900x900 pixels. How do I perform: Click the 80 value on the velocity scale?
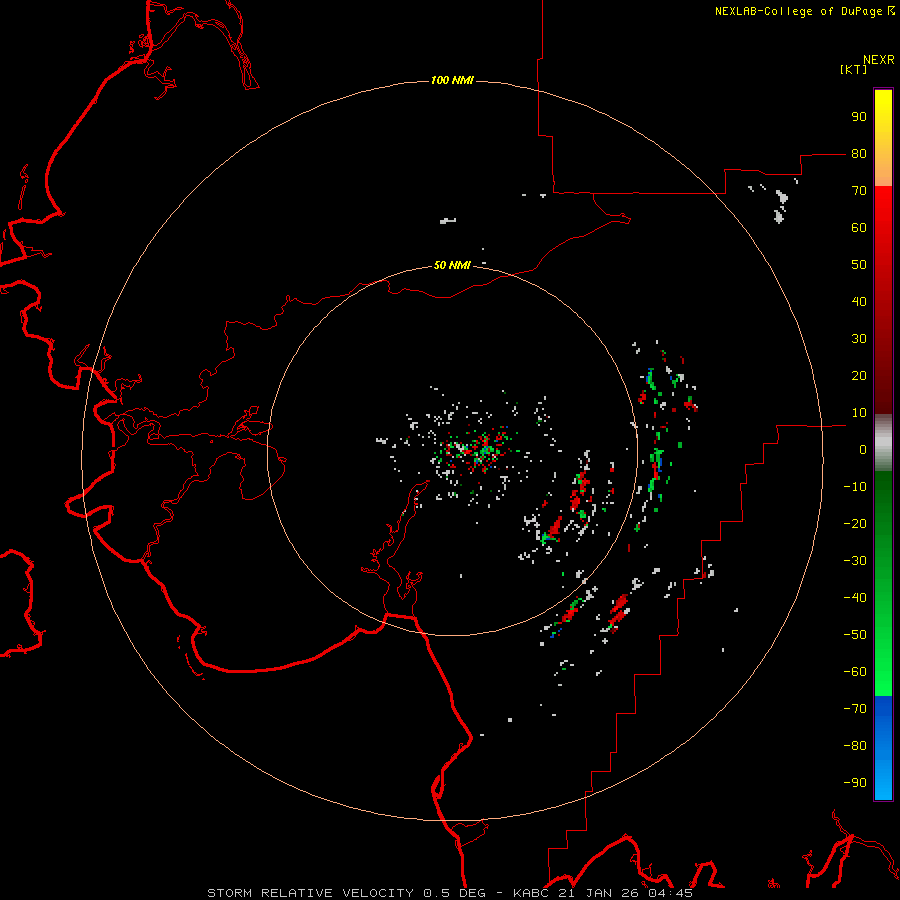point(859,154)
